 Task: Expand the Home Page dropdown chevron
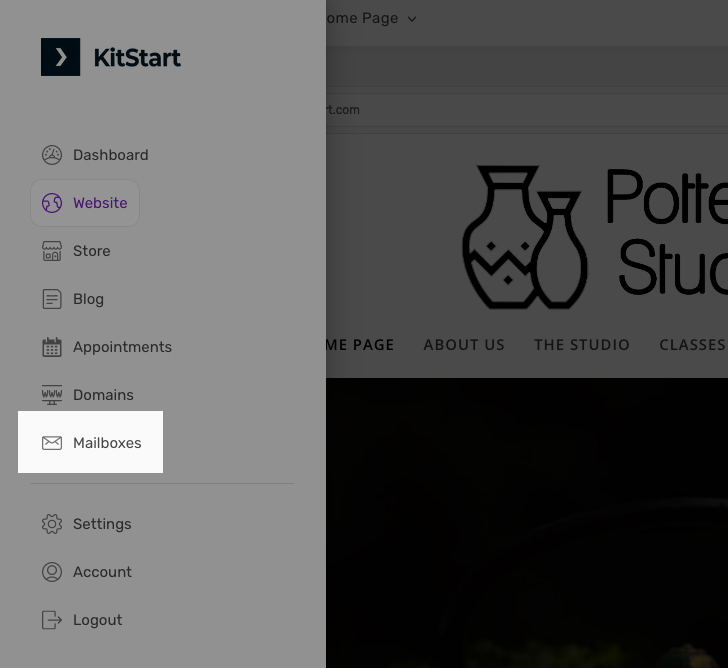tap(412, 19)
